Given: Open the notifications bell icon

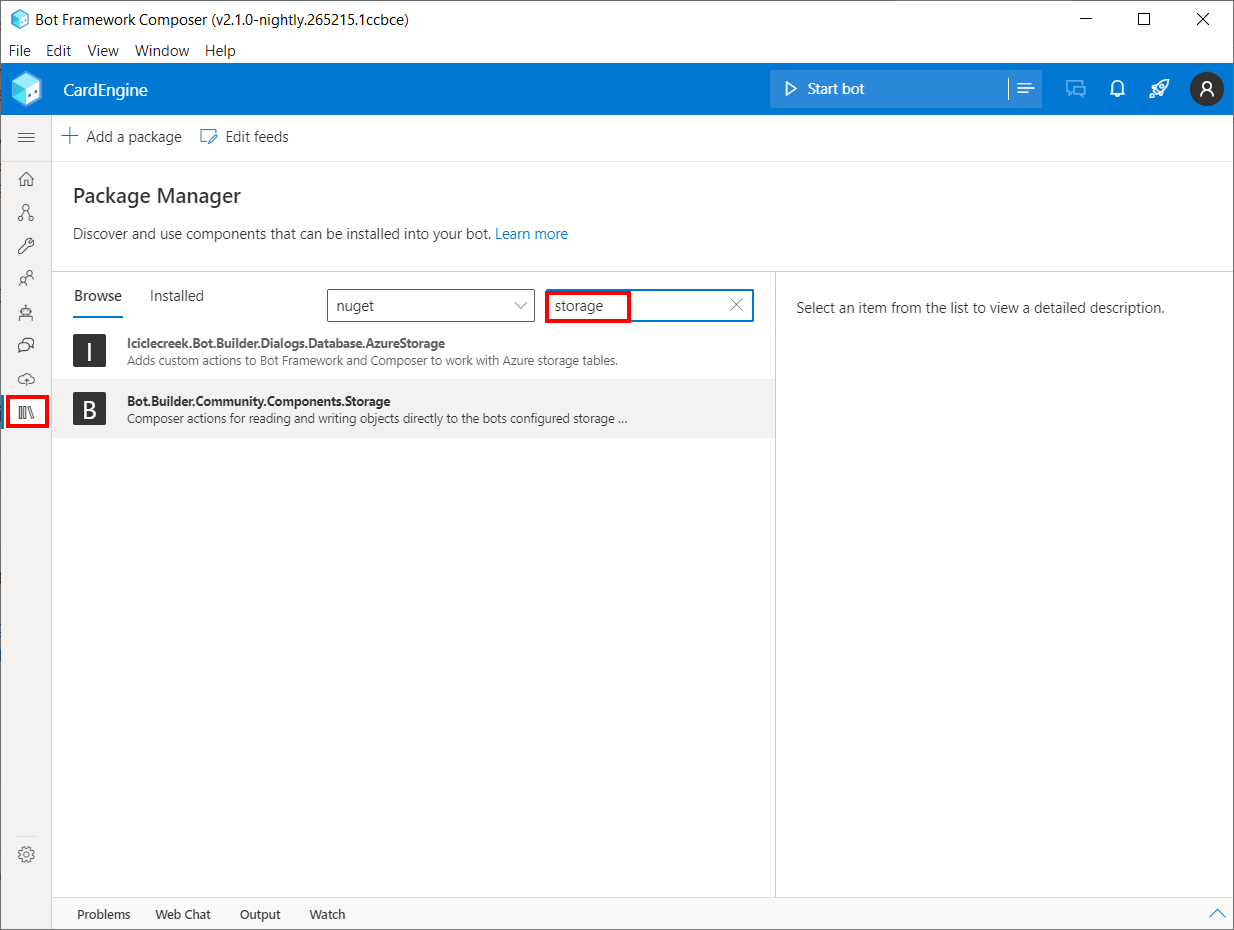Looking at the screenshot, I should click(x=1117, y=89).
